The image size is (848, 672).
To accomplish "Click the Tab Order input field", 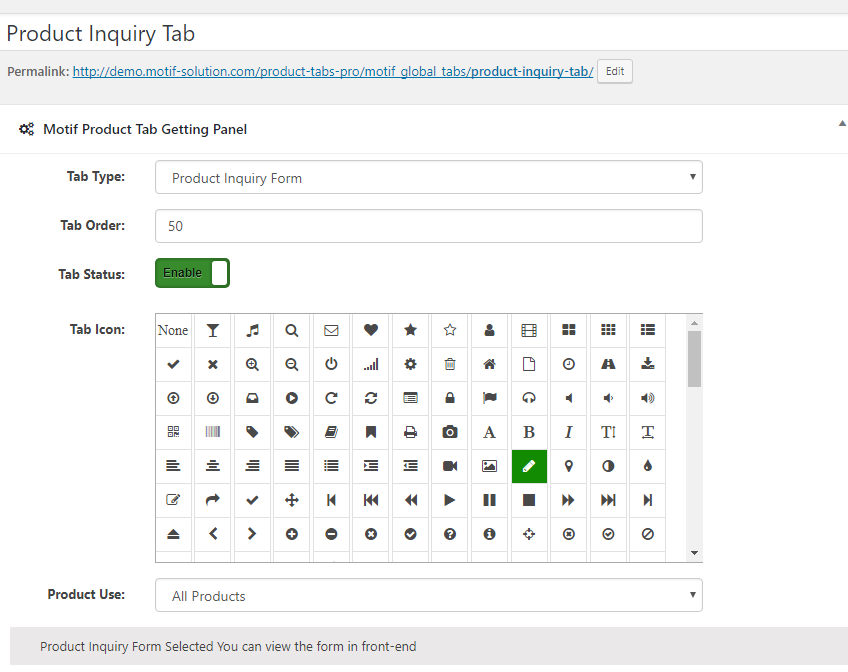I will point(428,226).
